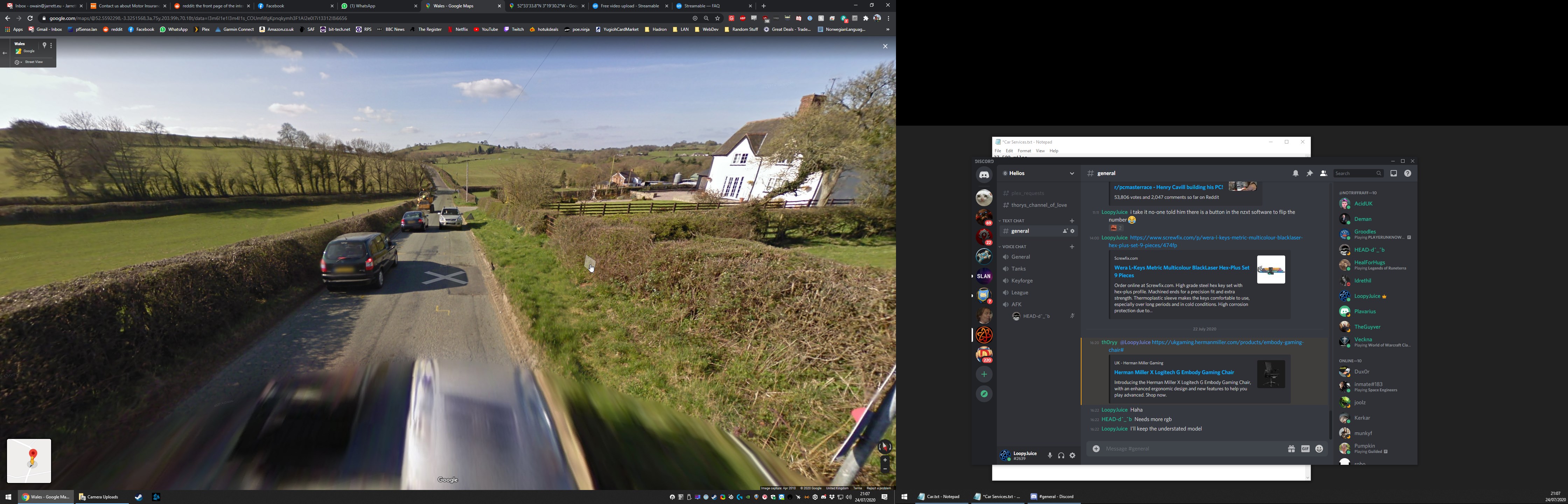Create channel plus beside VOICE CHAT
This screenshot has width=1568, height=504.
1072,246
